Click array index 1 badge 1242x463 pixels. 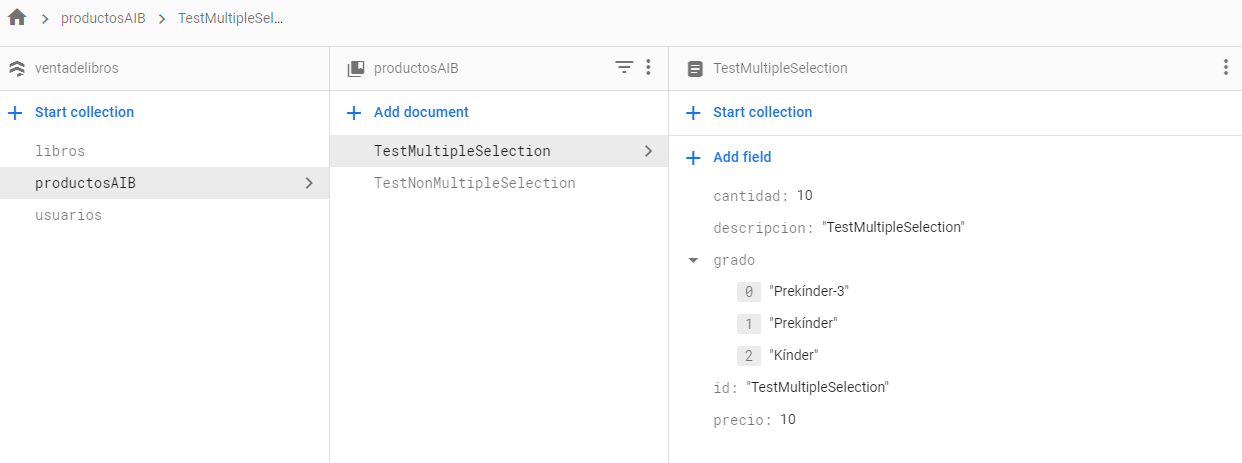click(x=749, y=324)
